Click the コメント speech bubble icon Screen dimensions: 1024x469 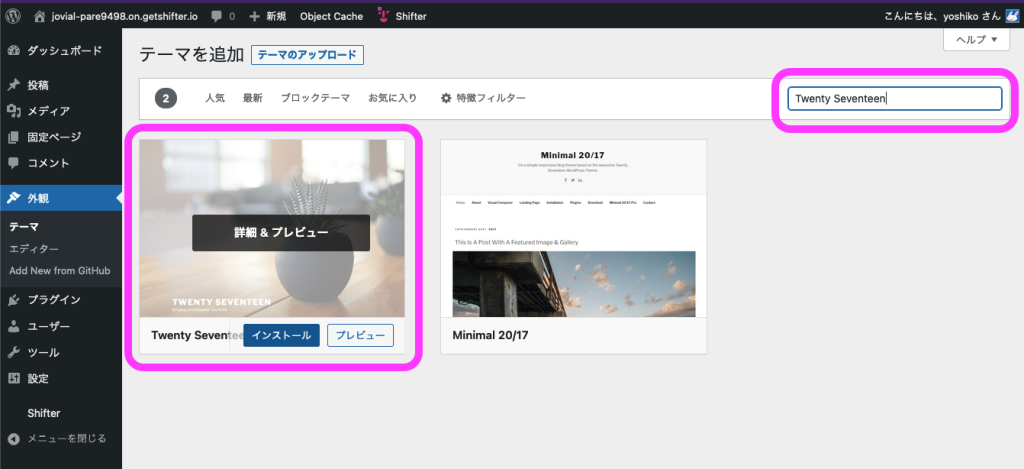(x=14, y=163)
